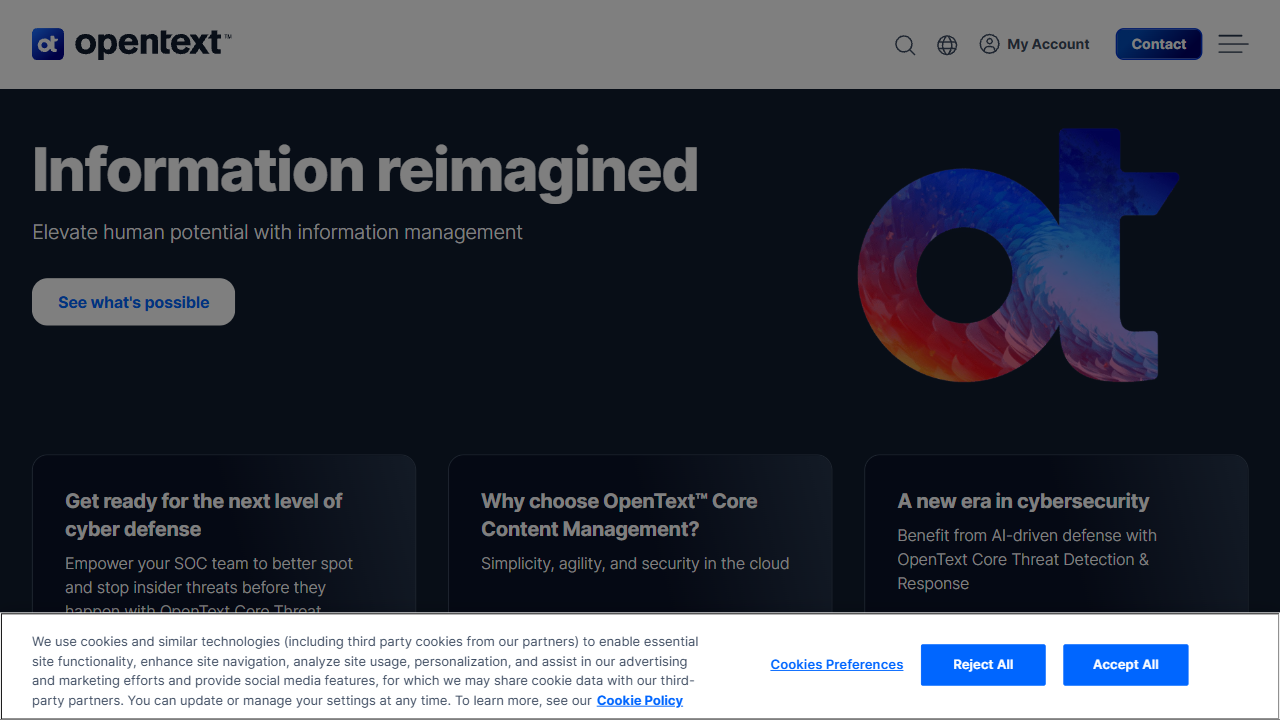Click 'Simplicity, agility, and security in the cloud' text

(635, 563)
